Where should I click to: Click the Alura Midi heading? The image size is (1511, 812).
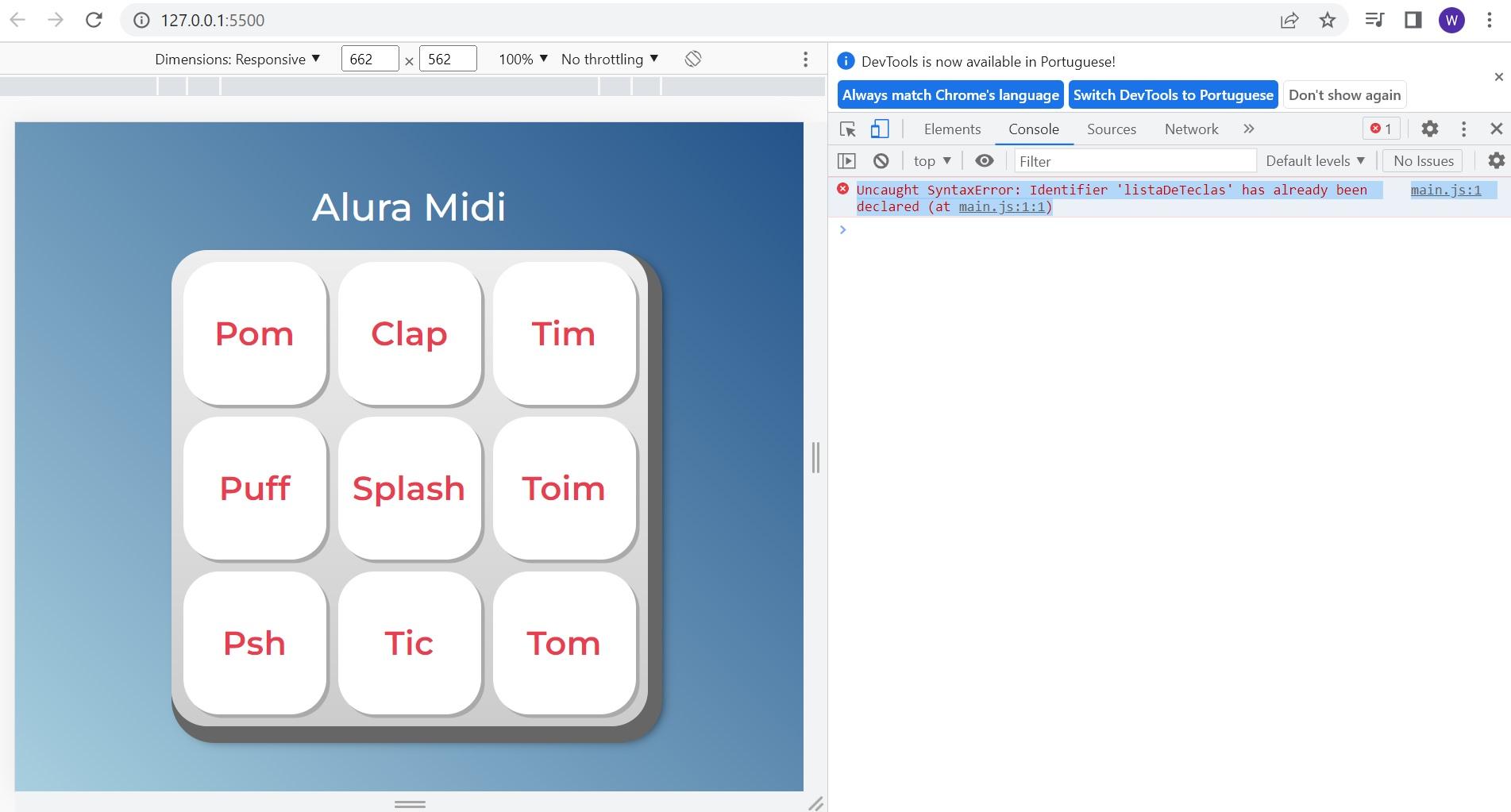point(409,207)
